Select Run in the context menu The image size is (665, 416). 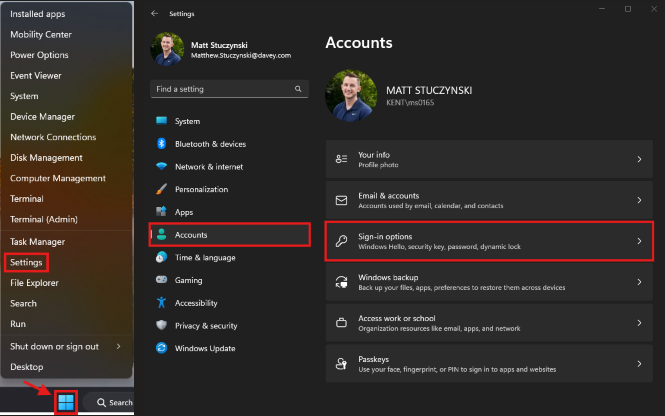tap(18, 324)
